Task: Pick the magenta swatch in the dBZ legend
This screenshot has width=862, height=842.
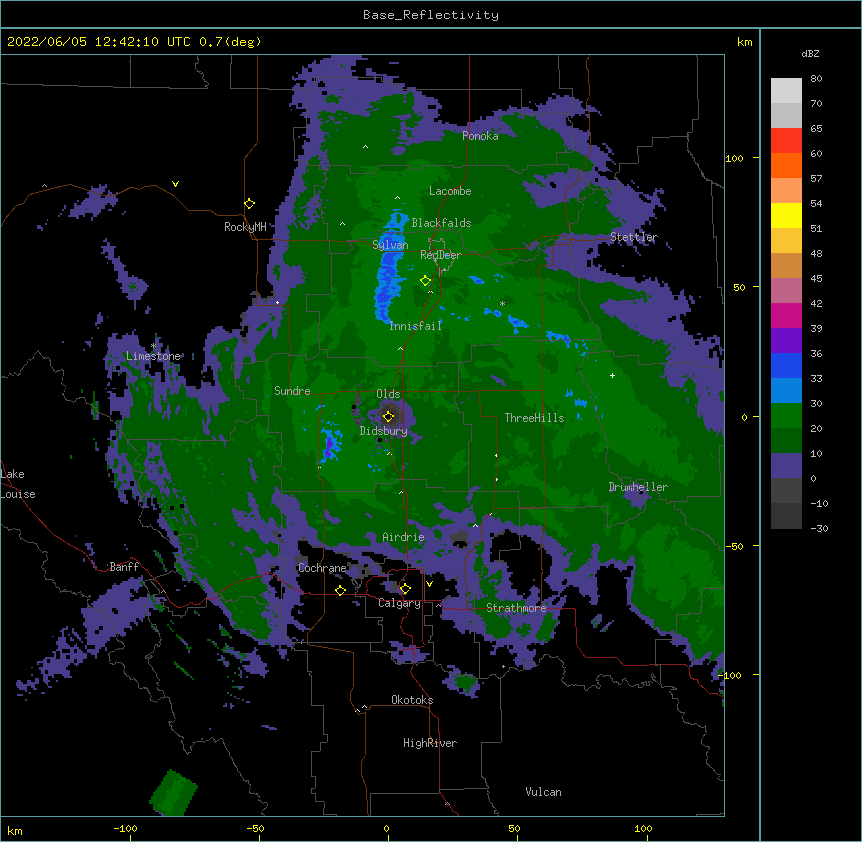Action: pos(786,315)
